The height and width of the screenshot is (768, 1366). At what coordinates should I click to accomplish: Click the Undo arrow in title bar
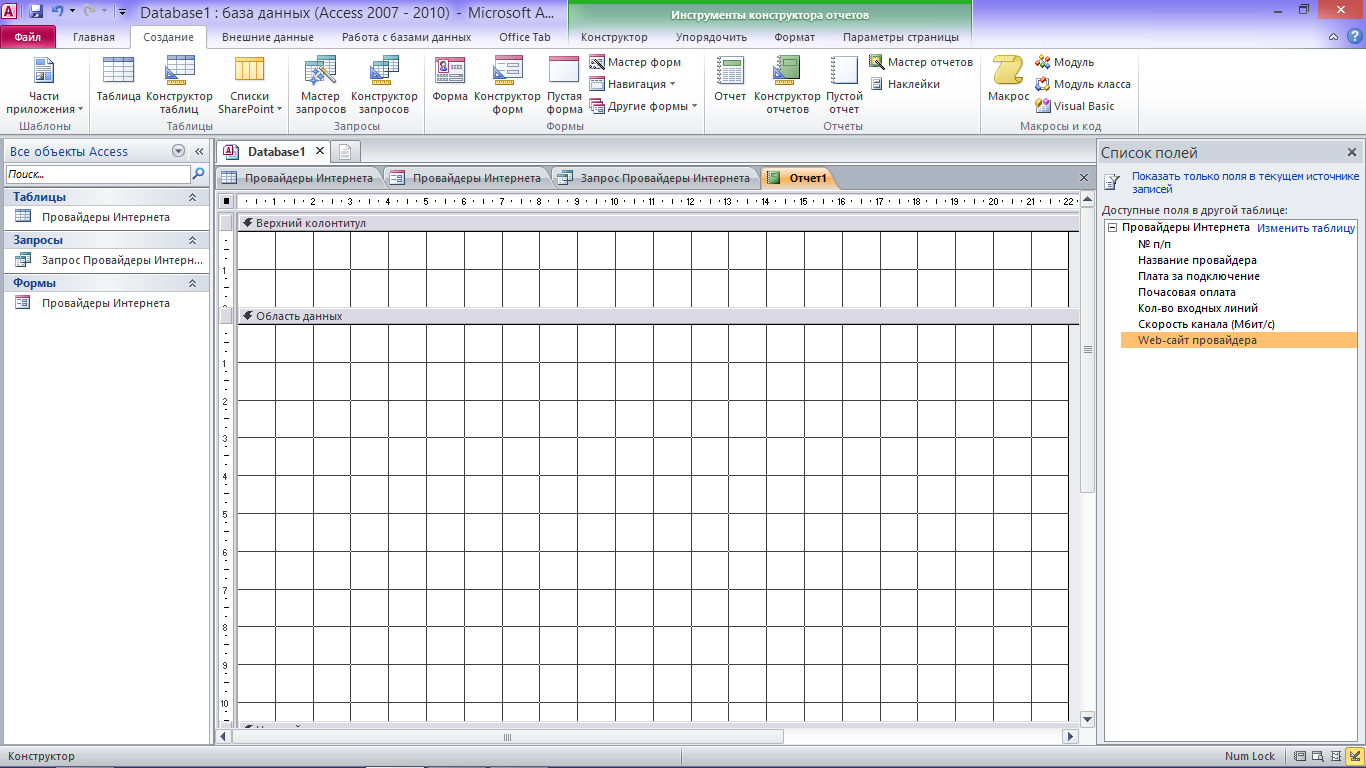57,12
